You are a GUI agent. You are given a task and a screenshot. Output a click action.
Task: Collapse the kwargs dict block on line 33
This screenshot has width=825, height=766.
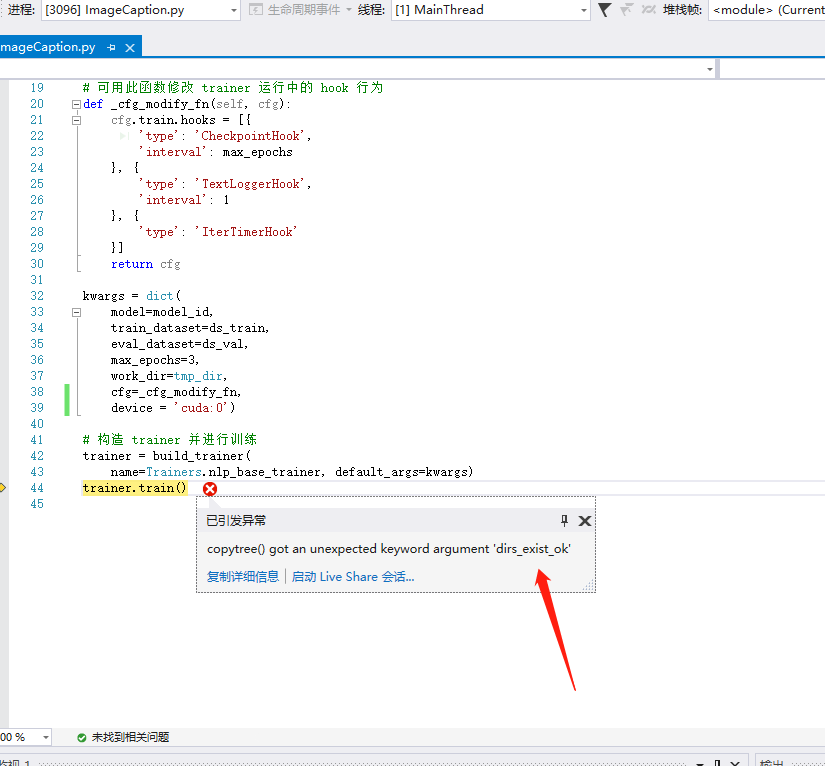click(x=76, y=312)
